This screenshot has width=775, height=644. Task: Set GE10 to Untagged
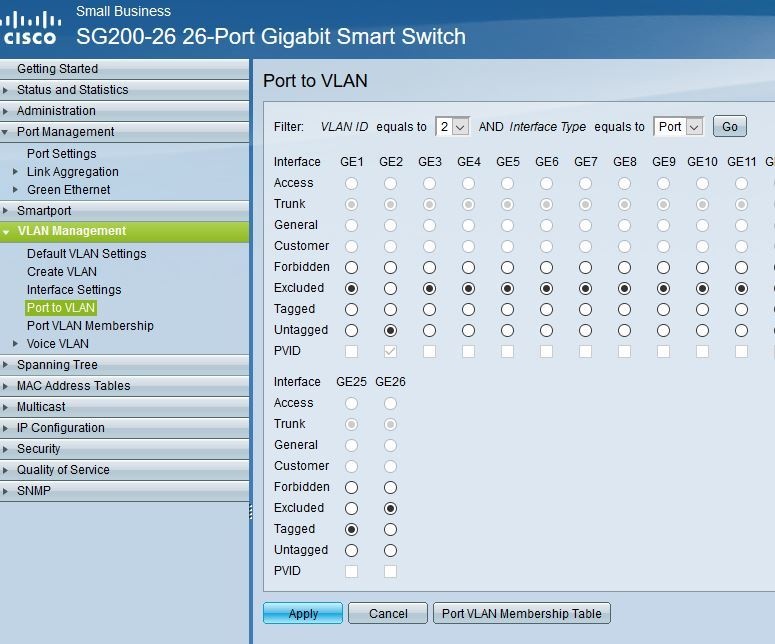pos(702,330)
